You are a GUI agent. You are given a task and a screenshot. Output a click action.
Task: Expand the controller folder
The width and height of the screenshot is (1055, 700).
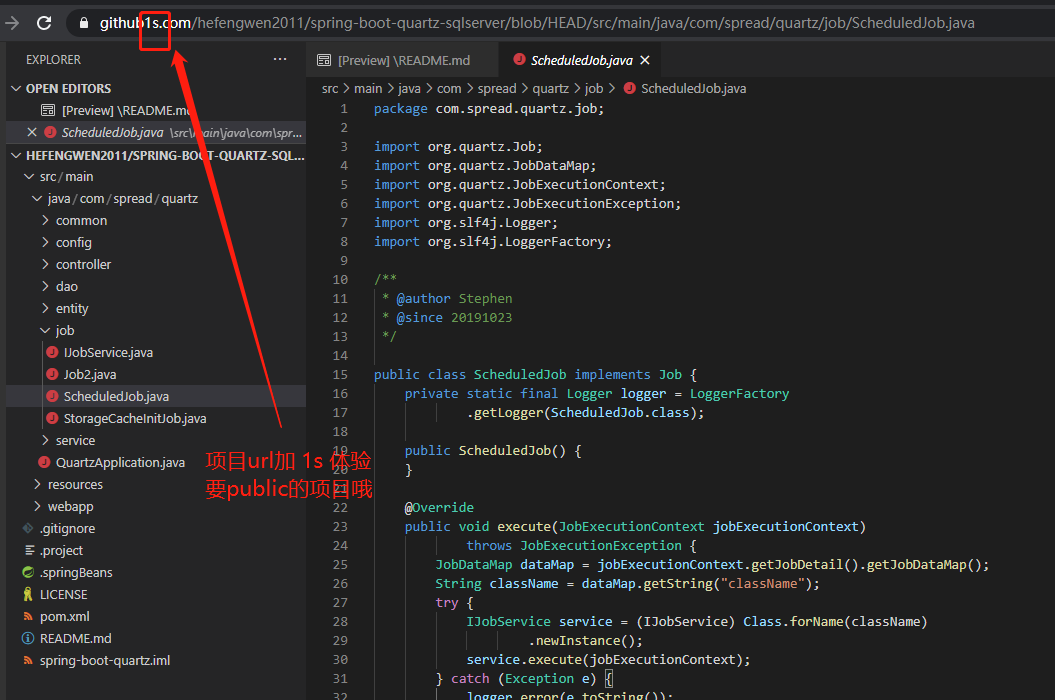[x=45, y=265]
